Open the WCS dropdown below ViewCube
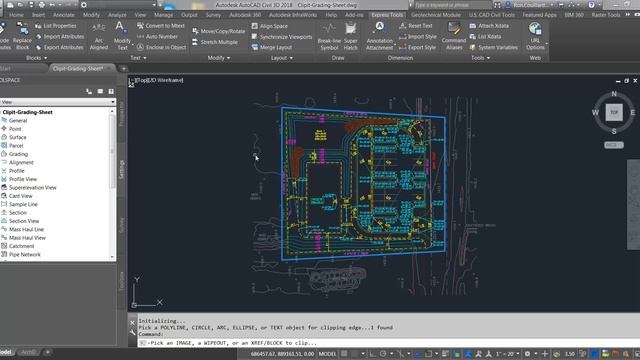The height and width of the screenshot is (360, 640). [x=613, y=145]
